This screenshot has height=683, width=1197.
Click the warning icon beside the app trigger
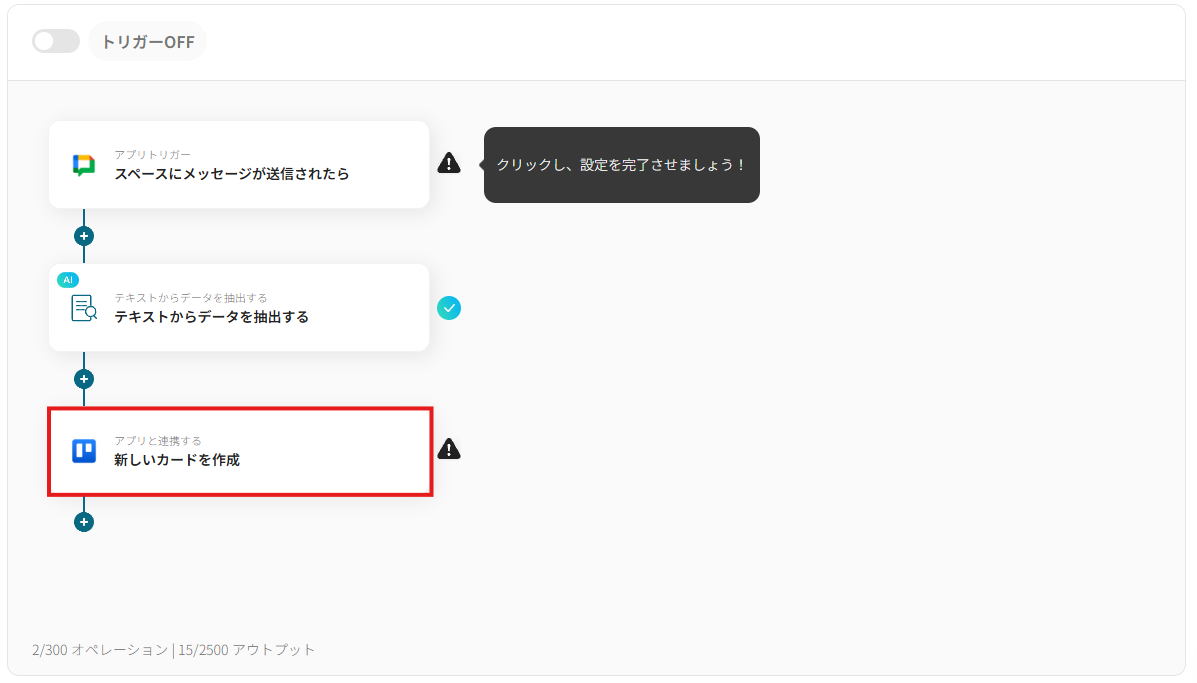click(449, 162)
